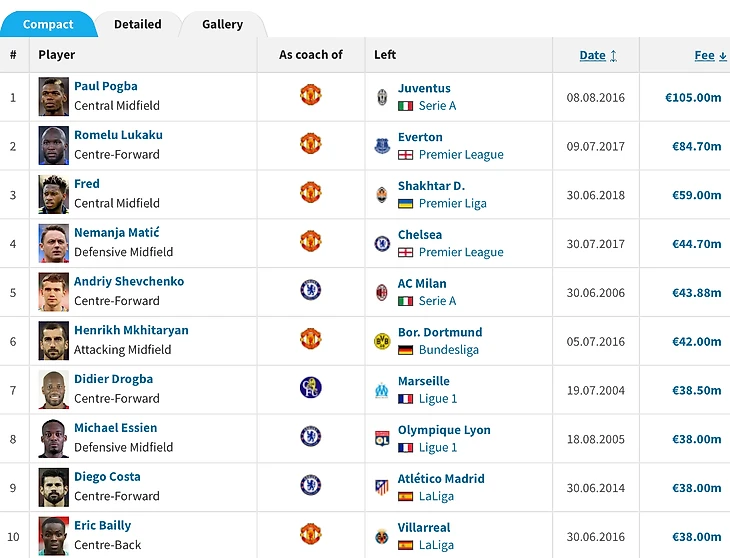Click the Juventus club crest icon
The height and width of the screenshot is (558, 730).
[382, 97]
